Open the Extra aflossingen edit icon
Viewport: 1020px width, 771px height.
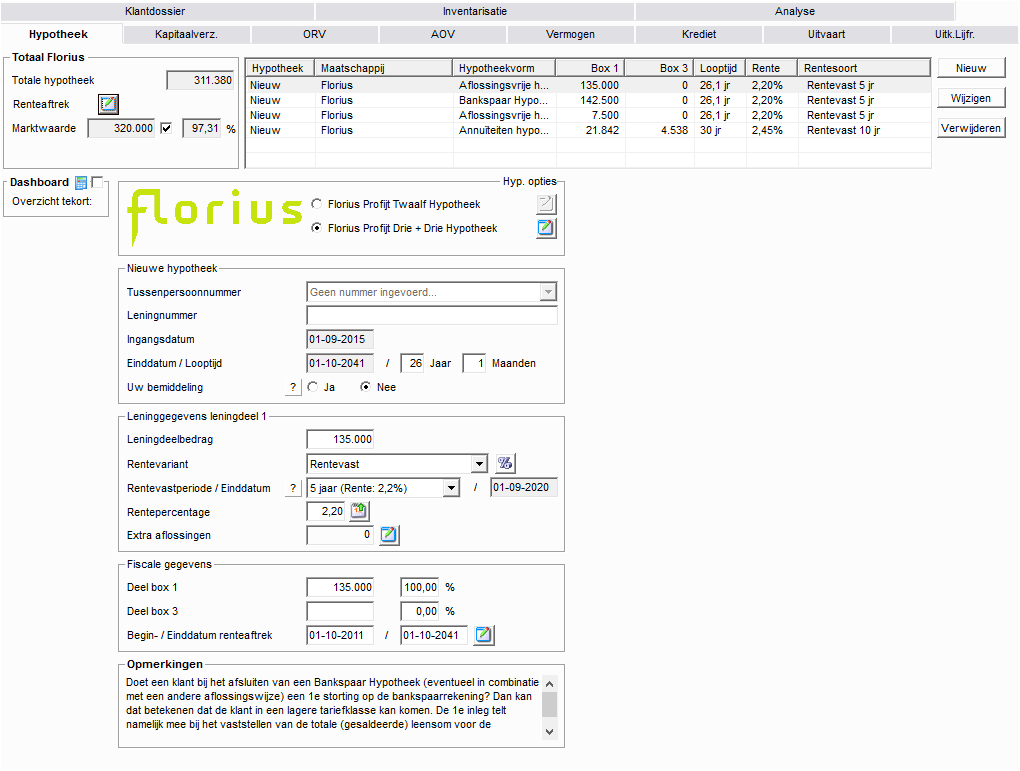point(388,535)
